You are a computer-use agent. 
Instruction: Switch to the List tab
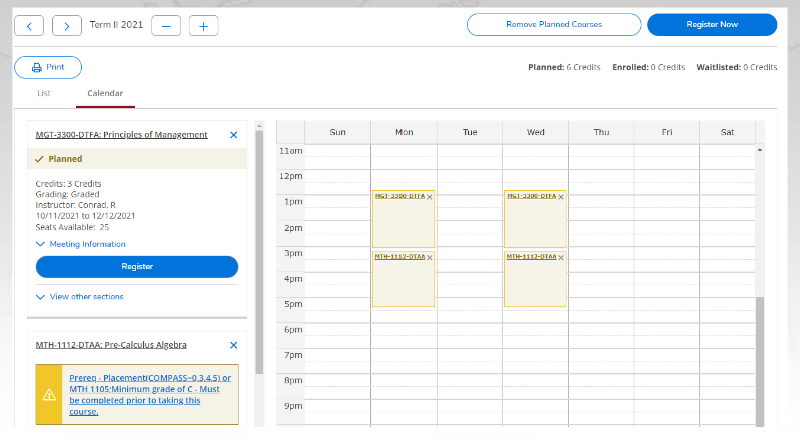44,93
